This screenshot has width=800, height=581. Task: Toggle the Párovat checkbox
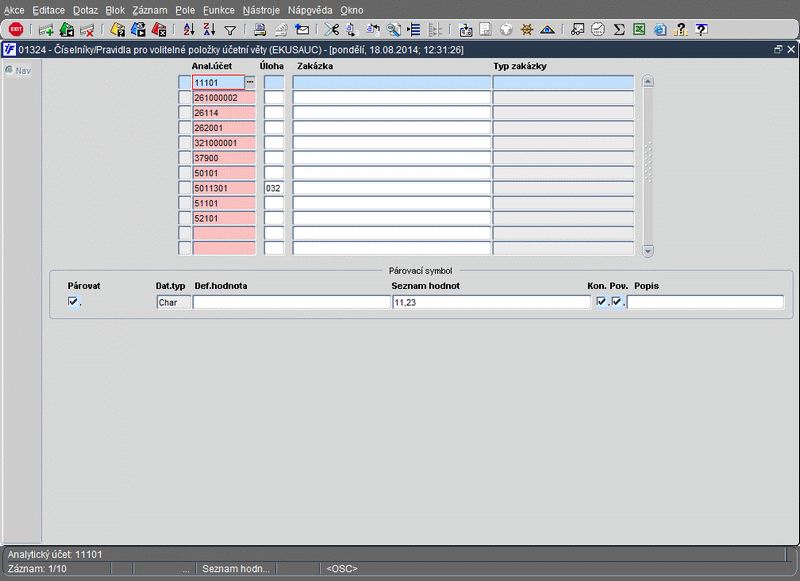point(73,301)
